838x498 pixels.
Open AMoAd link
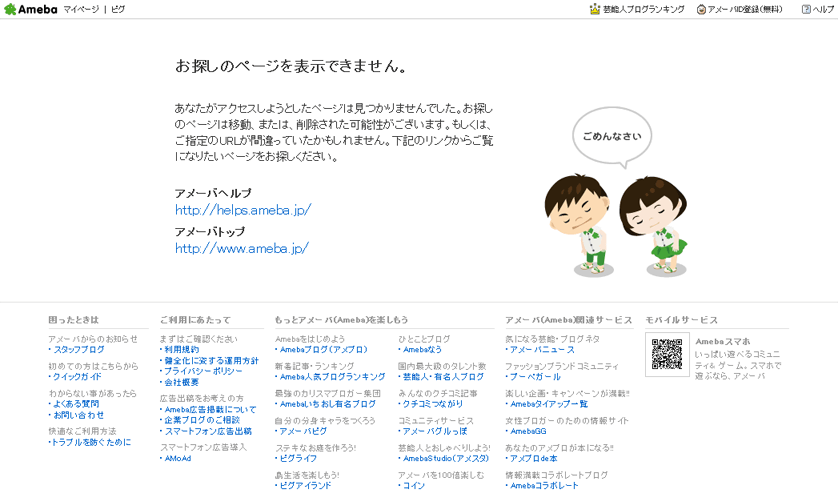pyautogui.click(x=178, y=458)
